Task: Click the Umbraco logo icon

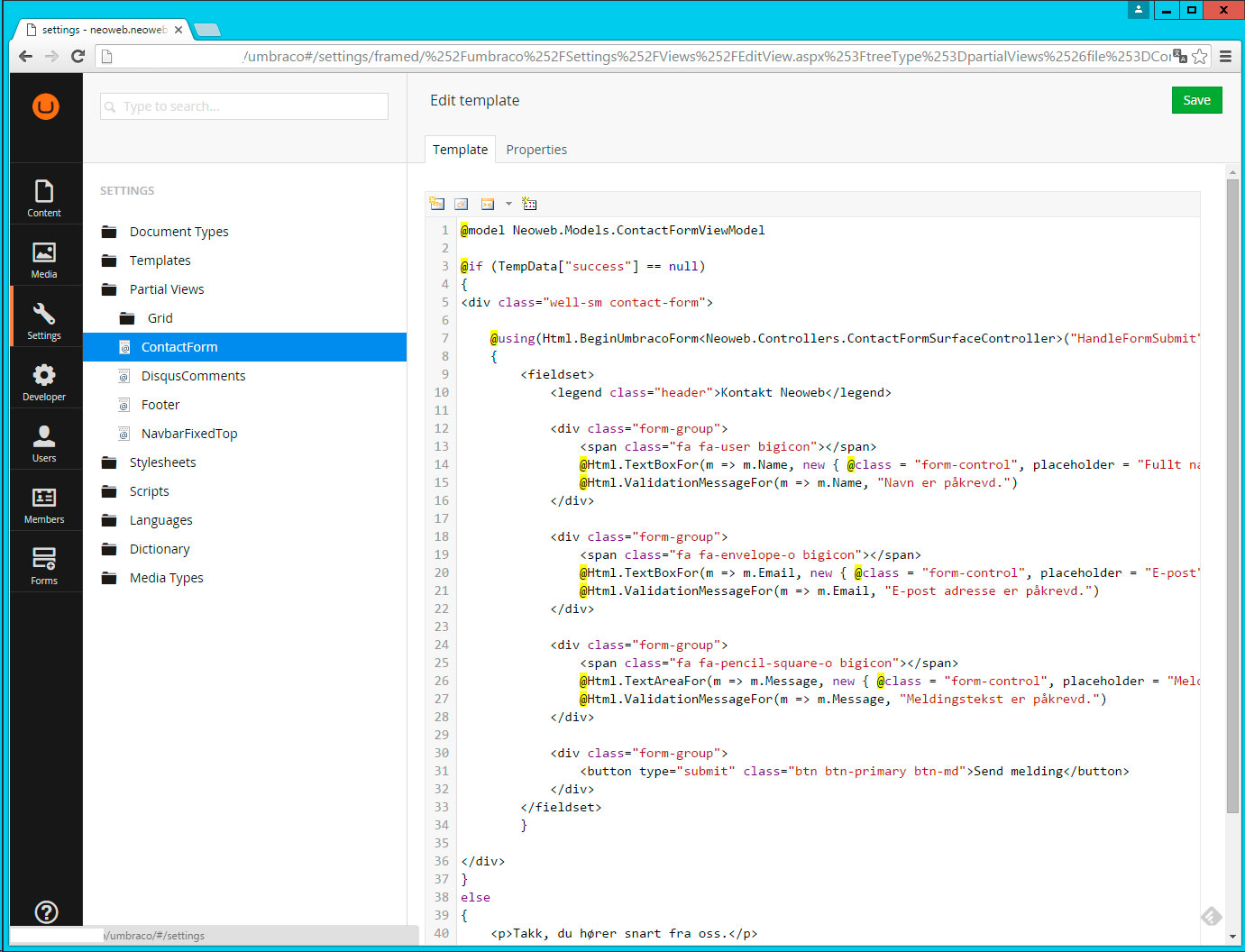Action: (x=46, y=106)
